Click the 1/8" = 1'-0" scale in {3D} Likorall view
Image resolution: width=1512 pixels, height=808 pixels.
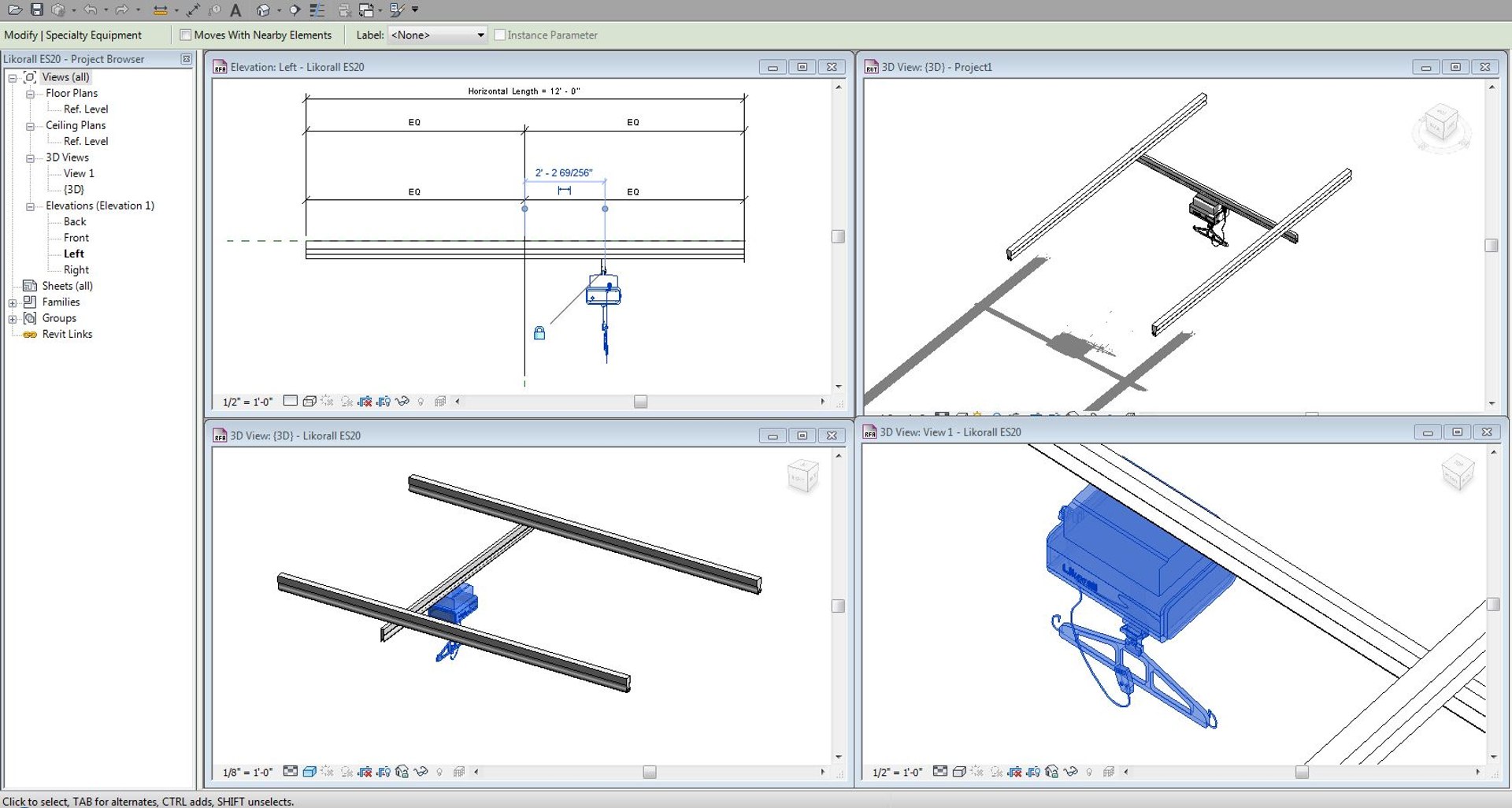point(247,772)
